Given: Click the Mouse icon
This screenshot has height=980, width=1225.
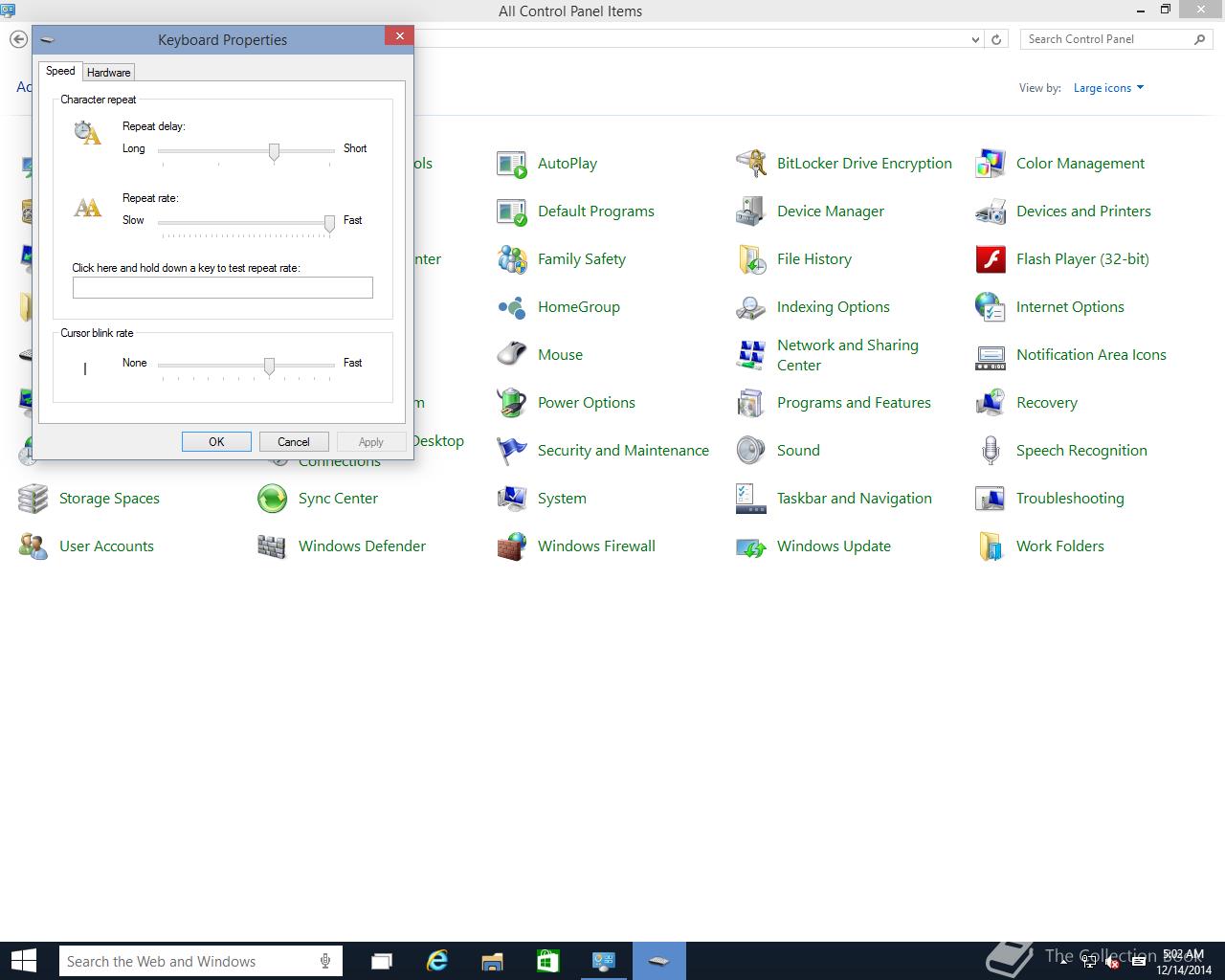Looking at the screenshot, I should (x=512, y=355).
